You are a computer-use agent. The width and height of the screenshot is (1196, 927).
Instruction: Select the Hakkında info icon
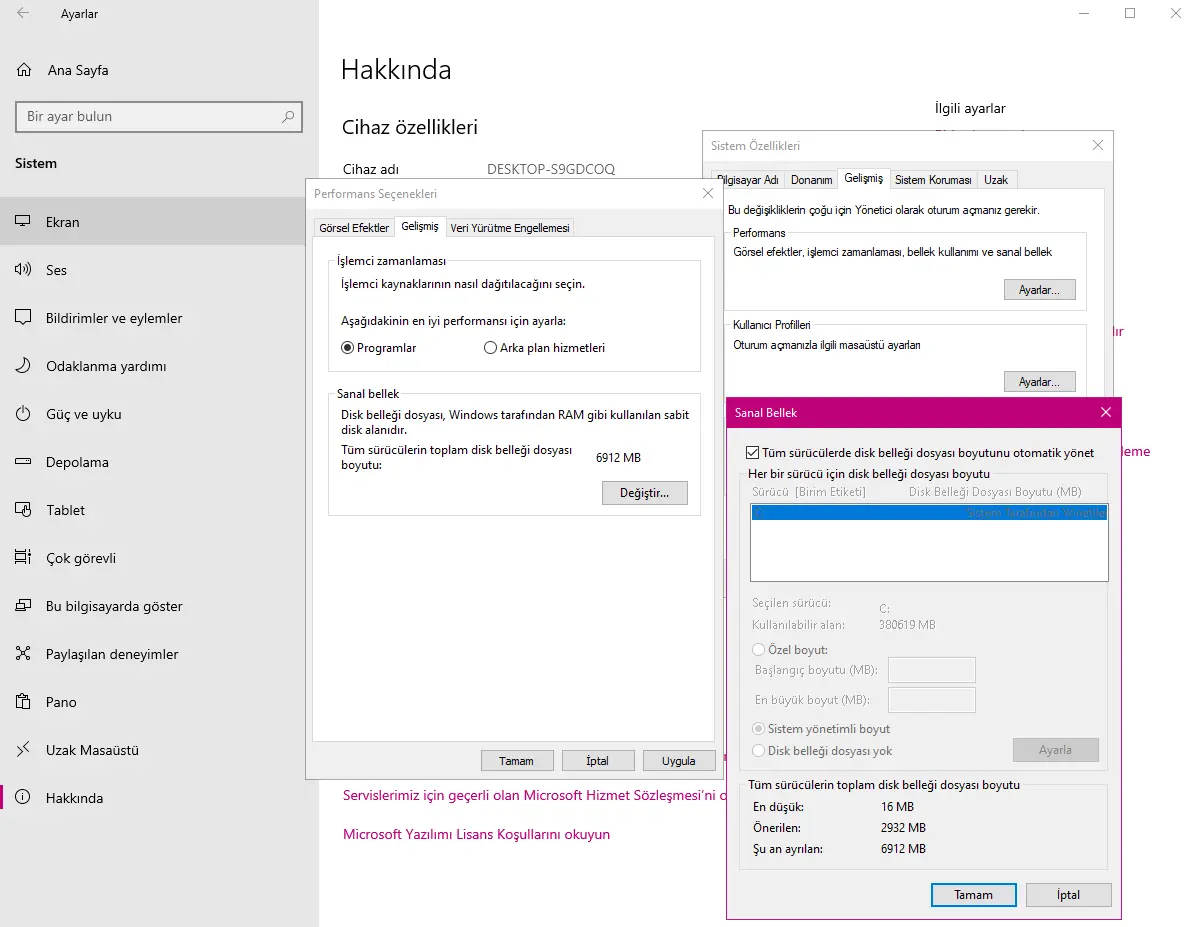(23, 797)
